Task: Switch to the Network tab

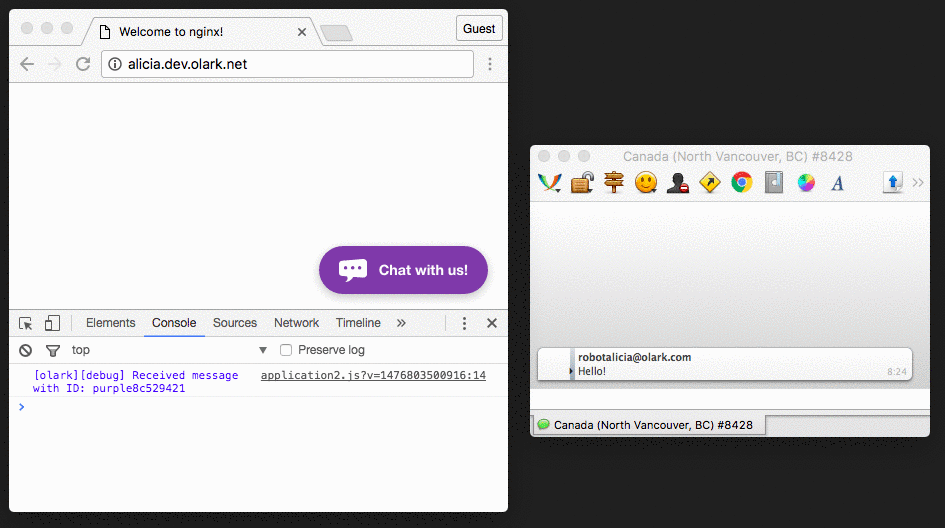Action: click(296, 323)
